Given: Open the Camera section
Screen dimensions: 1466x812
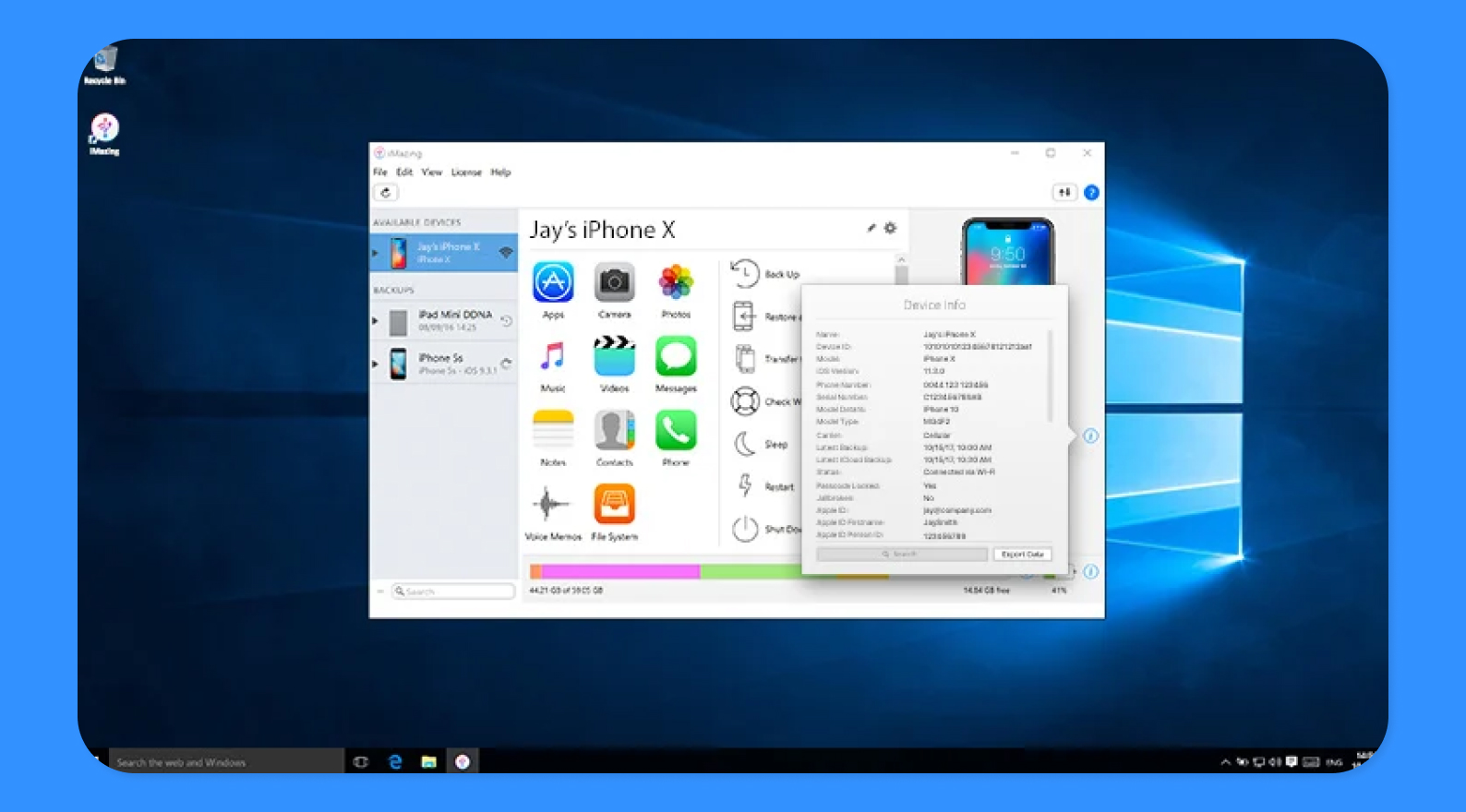Looking at the screenshot, I should (614, 282).
